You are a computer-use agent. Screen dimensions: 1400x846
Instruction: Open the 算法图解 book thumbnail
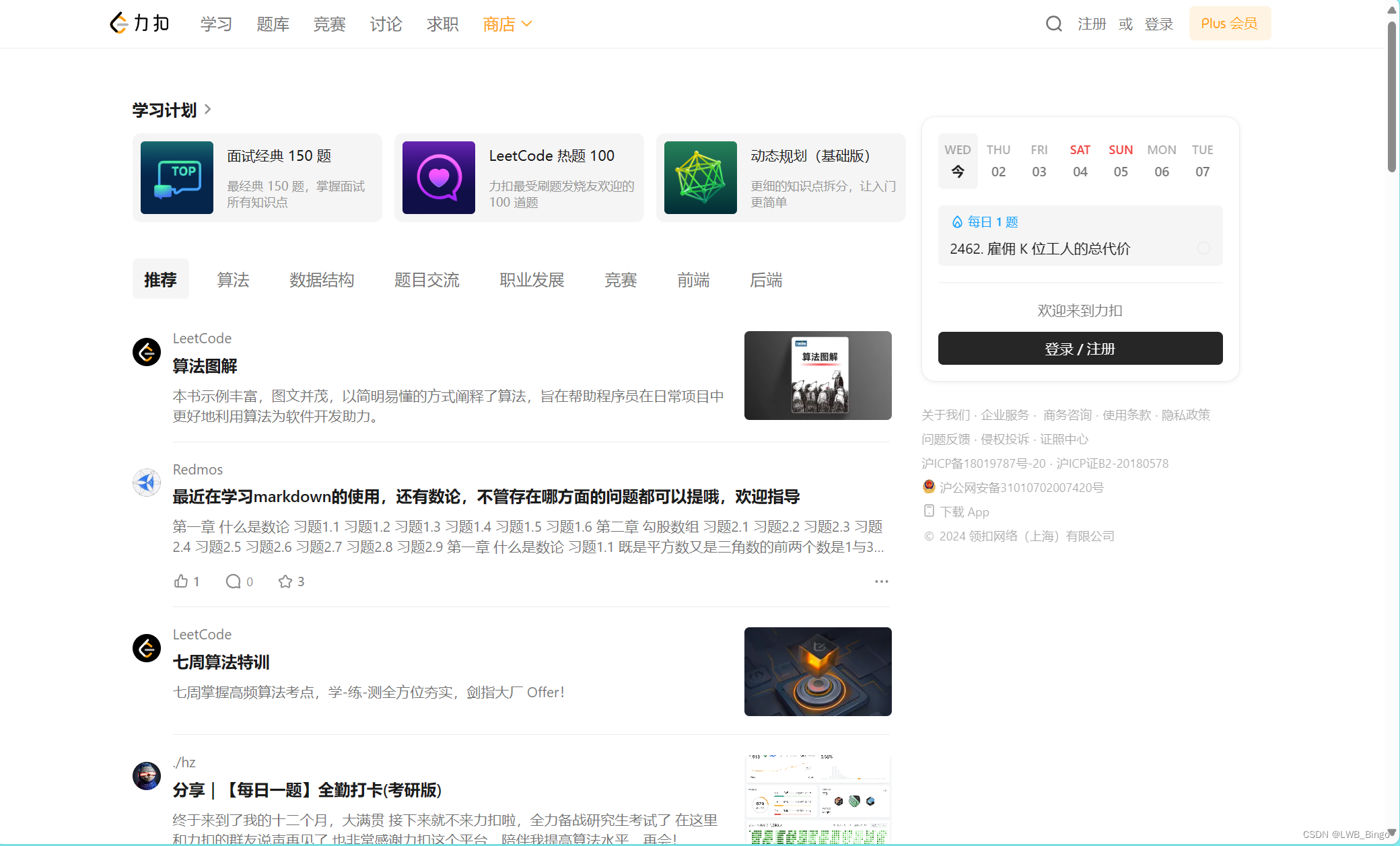pos(818,376)
